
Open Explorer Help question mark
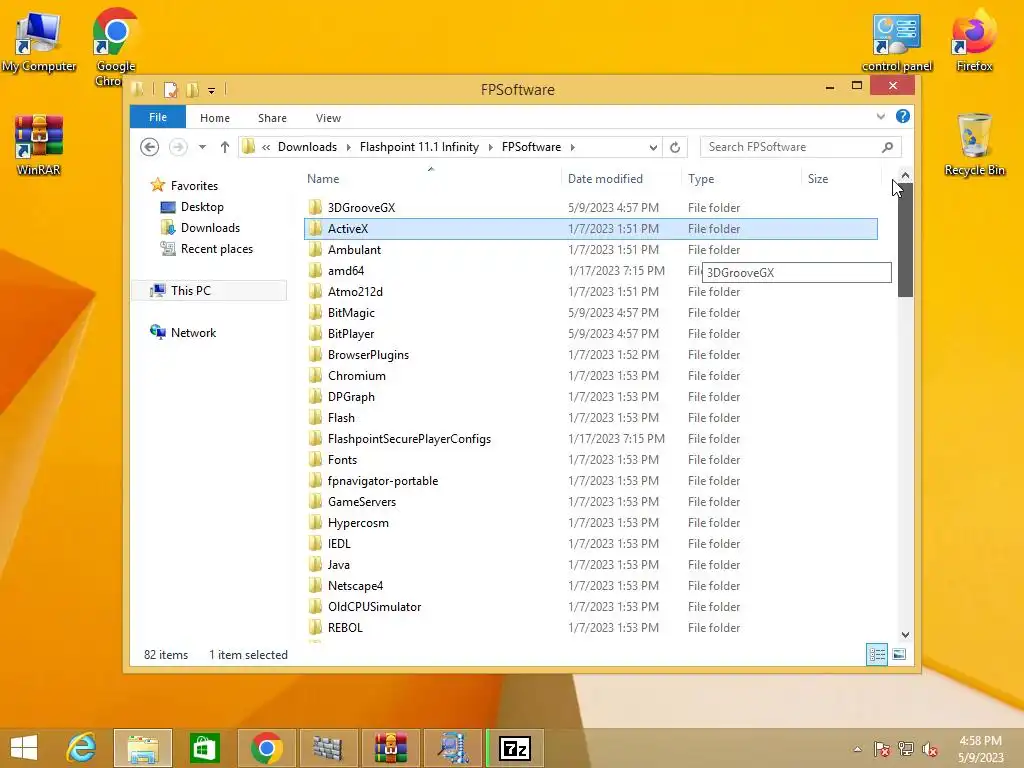tap(903, 116)
